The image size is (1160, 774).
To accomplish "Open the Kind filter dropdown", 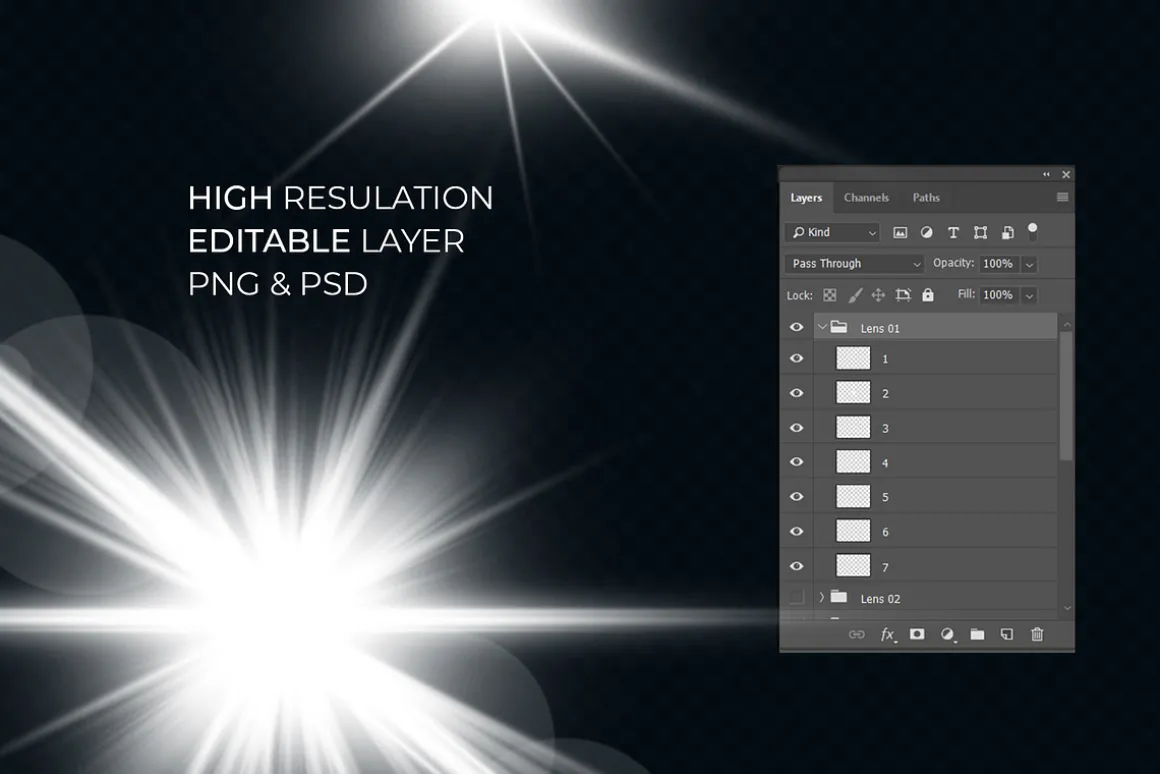I will (x=832, y=232).
